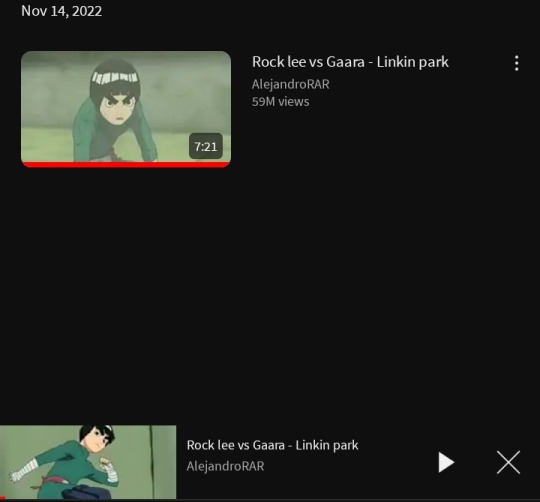The height and width of the screenshot is (502, 540).
Task: Open the AlejandroRAR channel name under the history video
Action: click(290, 84)
